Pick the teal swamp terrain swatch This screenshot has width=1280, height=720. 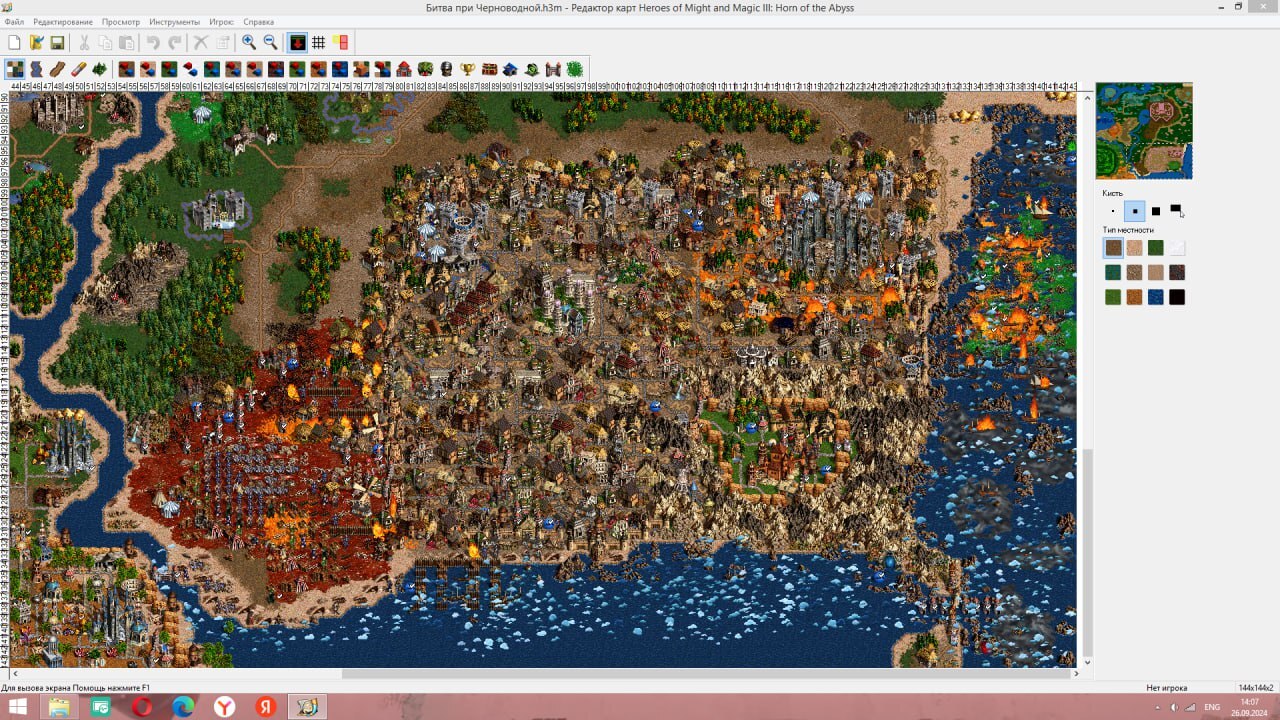1113,272
